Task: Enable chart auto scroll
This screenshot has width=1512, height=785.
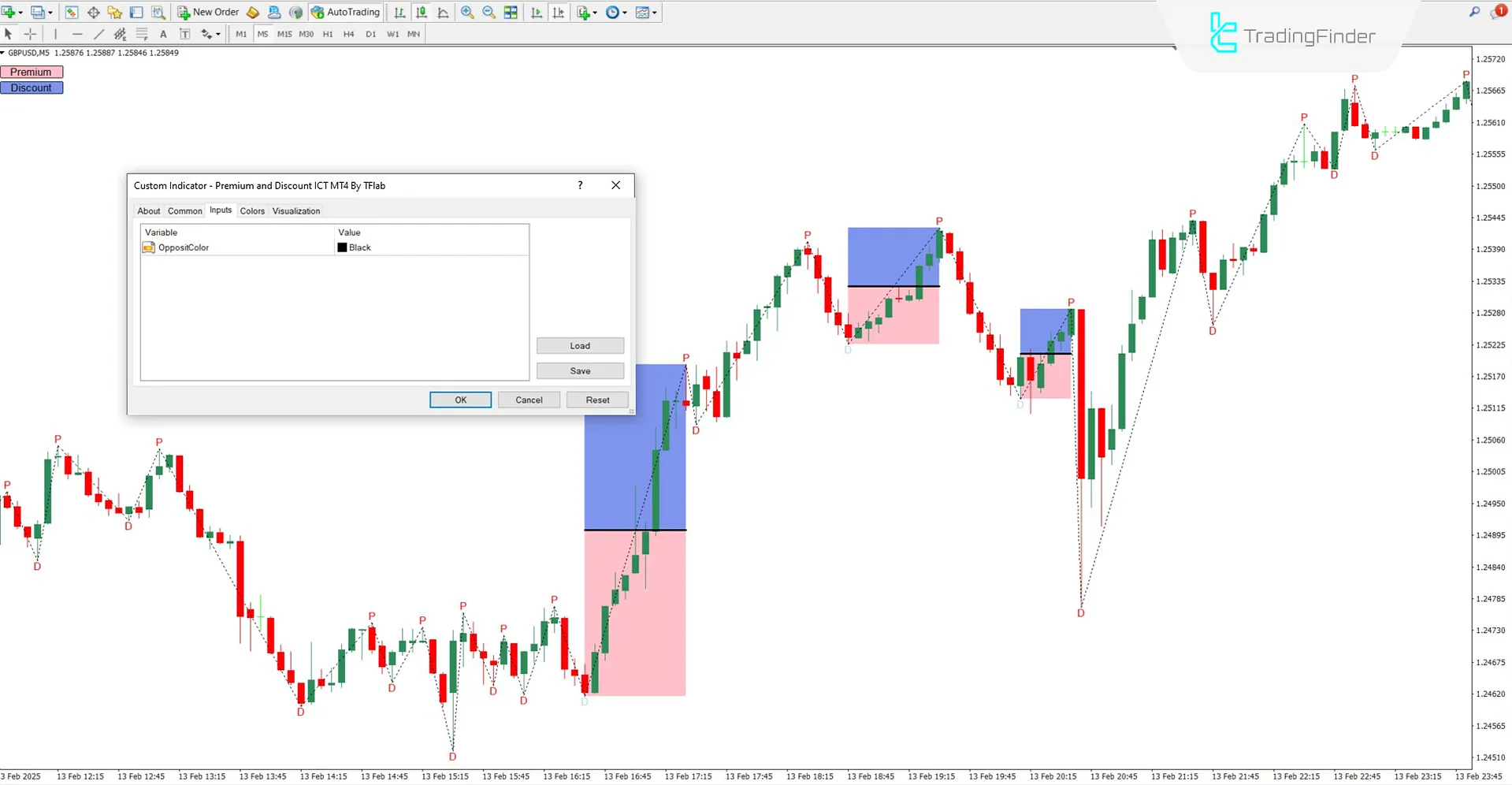Action: pos(537,12)
